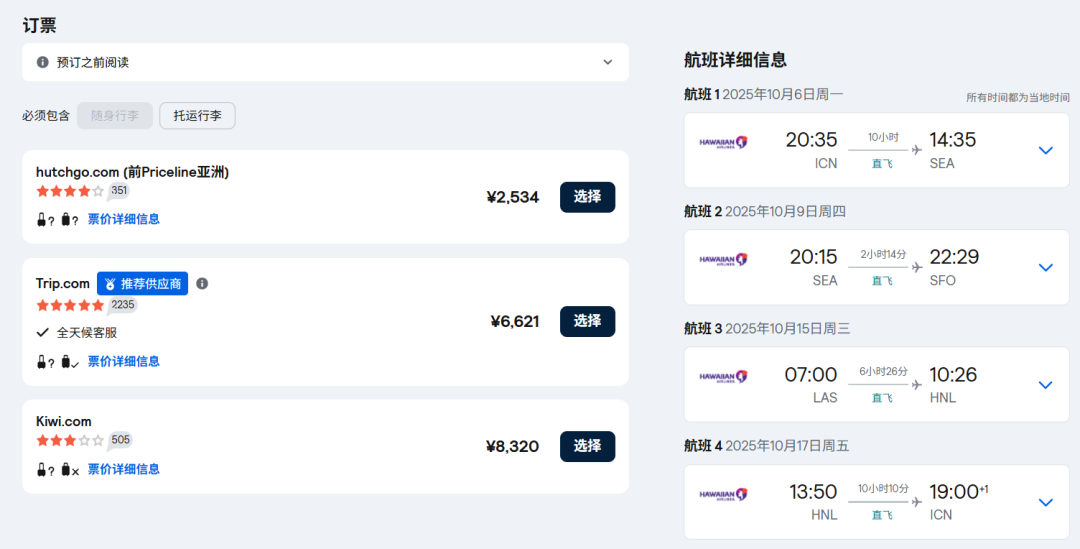Click hutchgo.com checked baggage icon
Viewport: 1080px width, 549px height.
pyautogui.click(x=70, y=220)
